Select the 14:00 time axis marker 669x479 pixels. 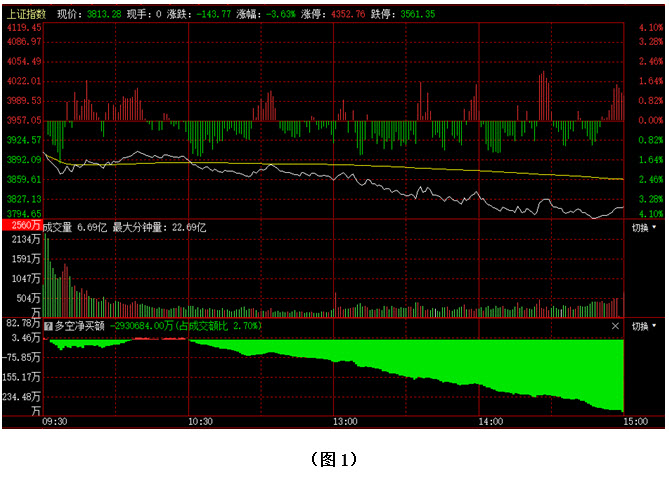click(490, 422)
